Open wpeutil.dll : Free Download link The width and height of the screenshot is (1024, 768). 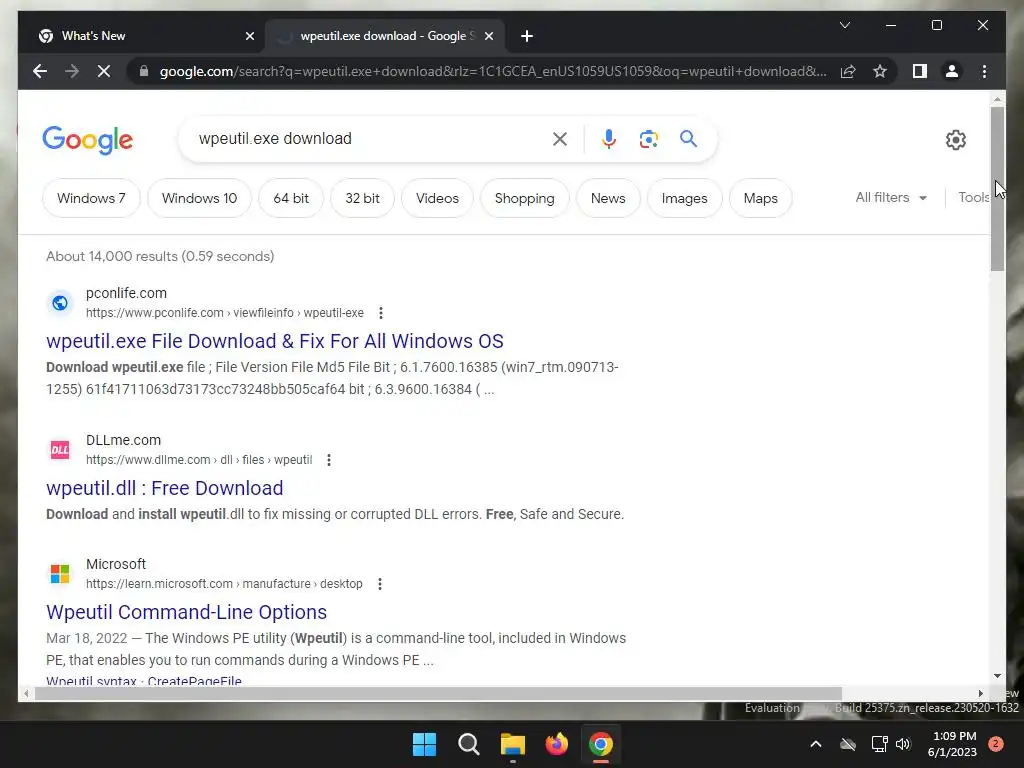165,488
